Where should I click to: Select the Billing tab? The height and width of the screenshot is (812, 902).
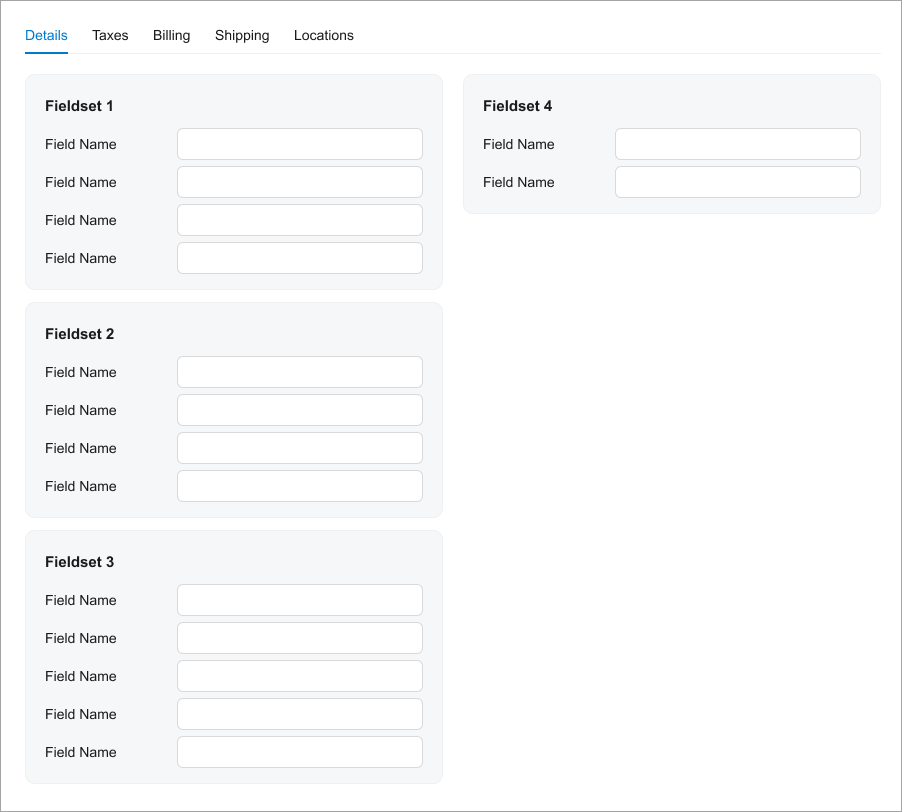(171, 35)
